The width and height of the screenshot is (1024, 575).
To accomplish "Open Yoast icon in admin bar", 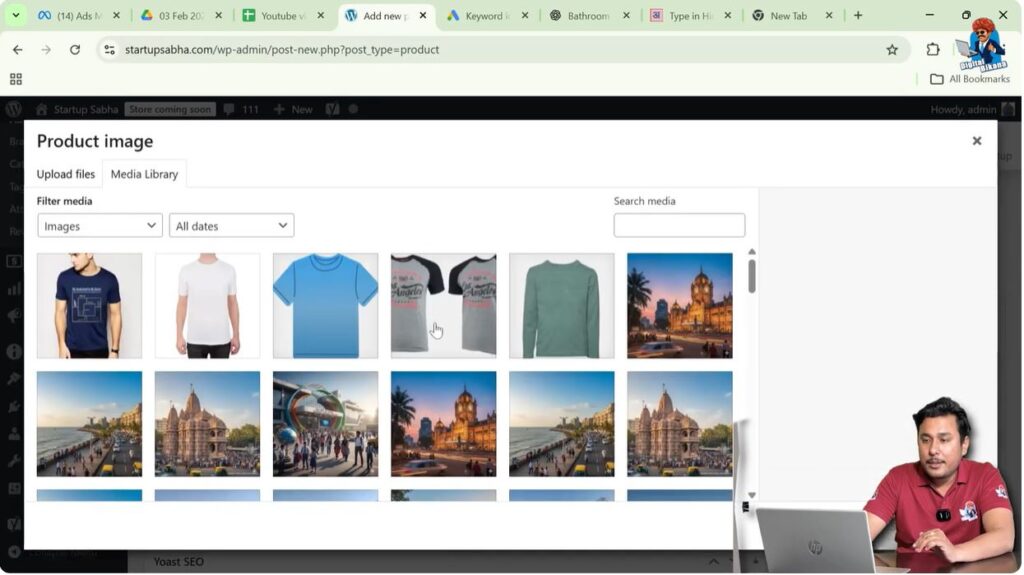I will point(332,109).
